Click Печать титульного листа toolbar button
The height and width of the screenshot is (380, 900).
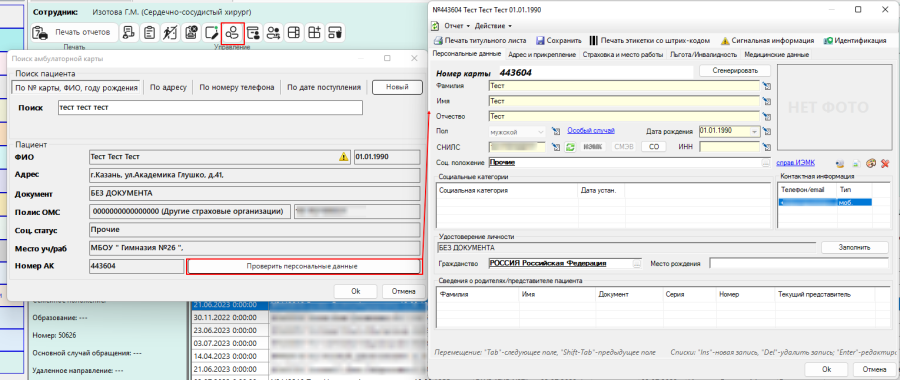(480, 41)
